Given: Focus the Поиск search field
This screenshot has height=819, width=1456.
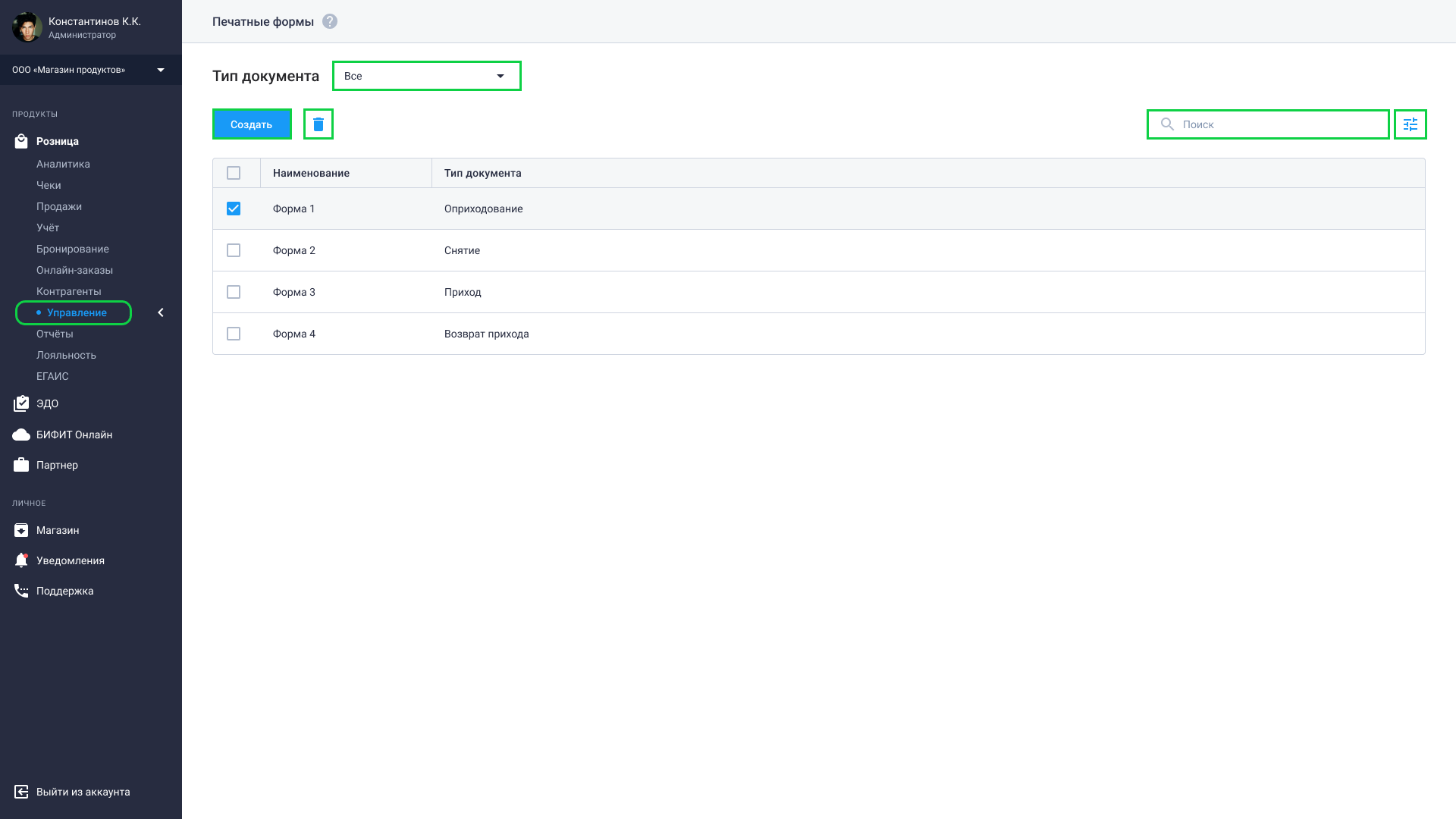Looking at the screenshot, I should [1268, 124].
